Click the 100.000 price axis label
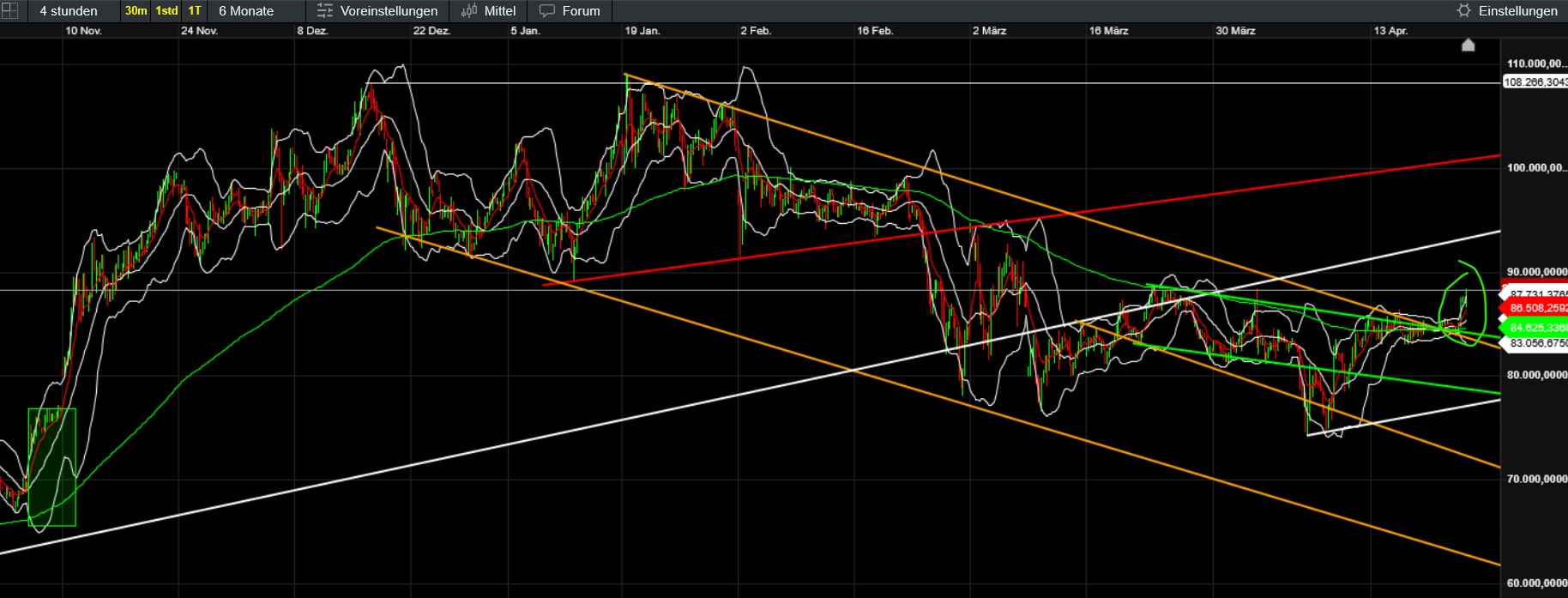The width and height of the screenshot is (1568, 598). 1536,168
